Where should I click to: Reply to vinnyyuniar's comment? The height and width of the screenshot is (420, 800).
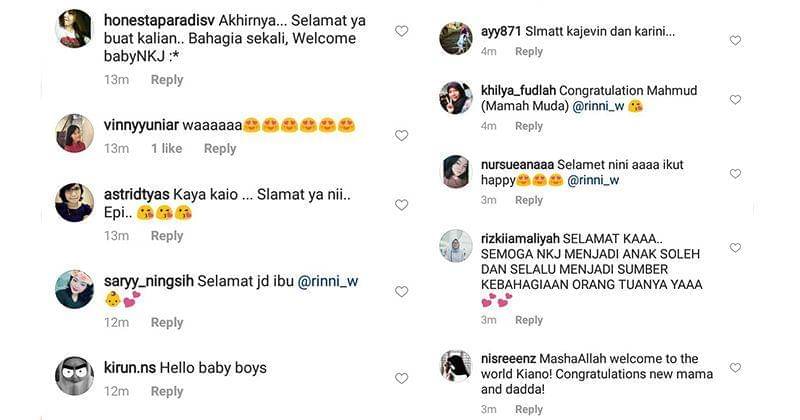pos(220,148)
